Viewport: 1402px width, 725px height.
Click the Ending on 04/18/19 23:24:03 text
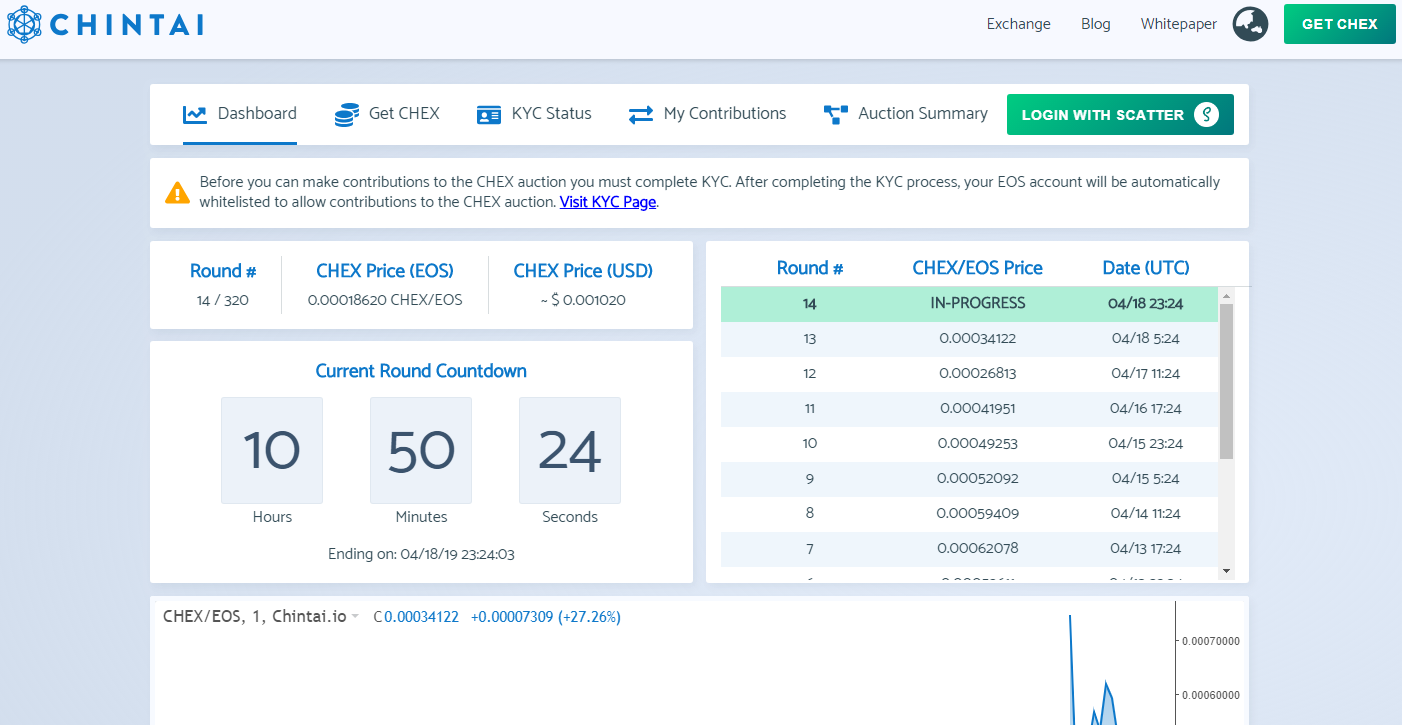421,554
